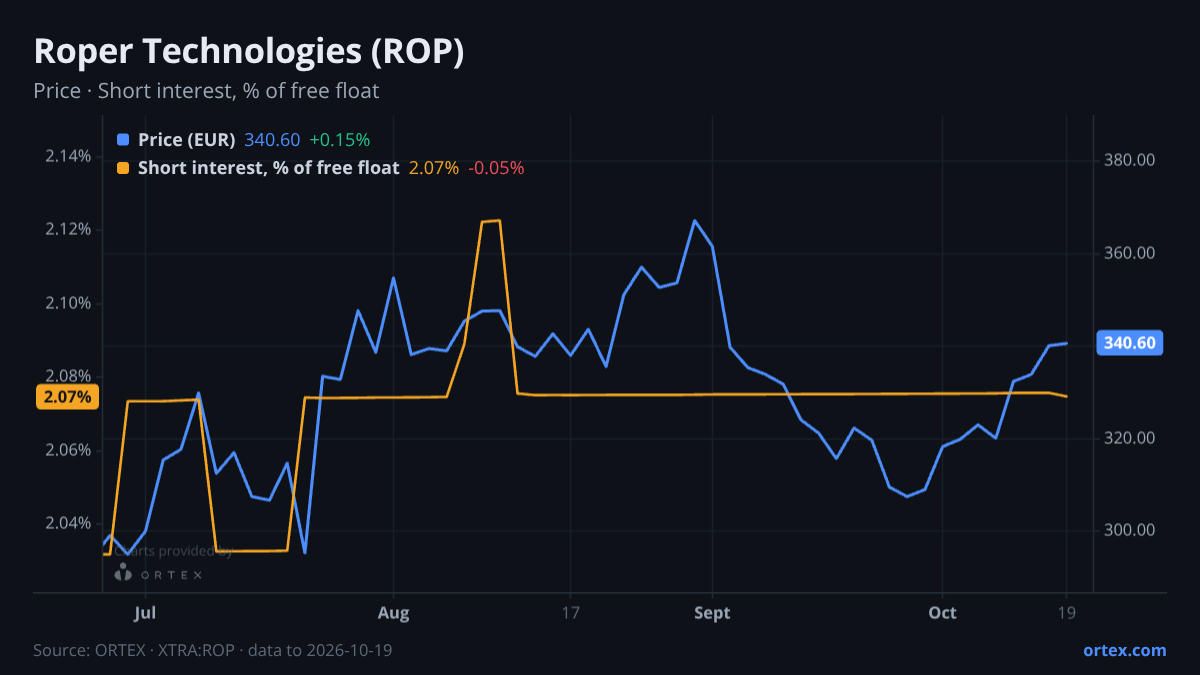Click the 17 date axis label
This screenshot has height=675, width=1200.
(571, 613)
